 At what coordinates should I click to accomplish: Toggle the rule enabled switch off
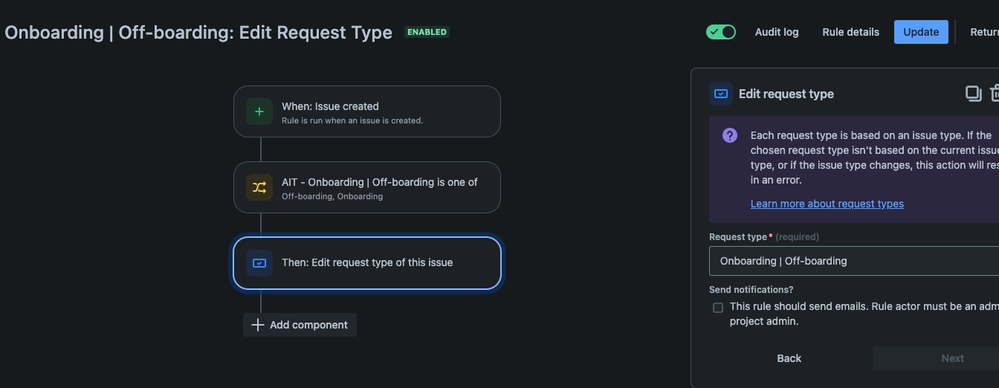pos(721,32)
